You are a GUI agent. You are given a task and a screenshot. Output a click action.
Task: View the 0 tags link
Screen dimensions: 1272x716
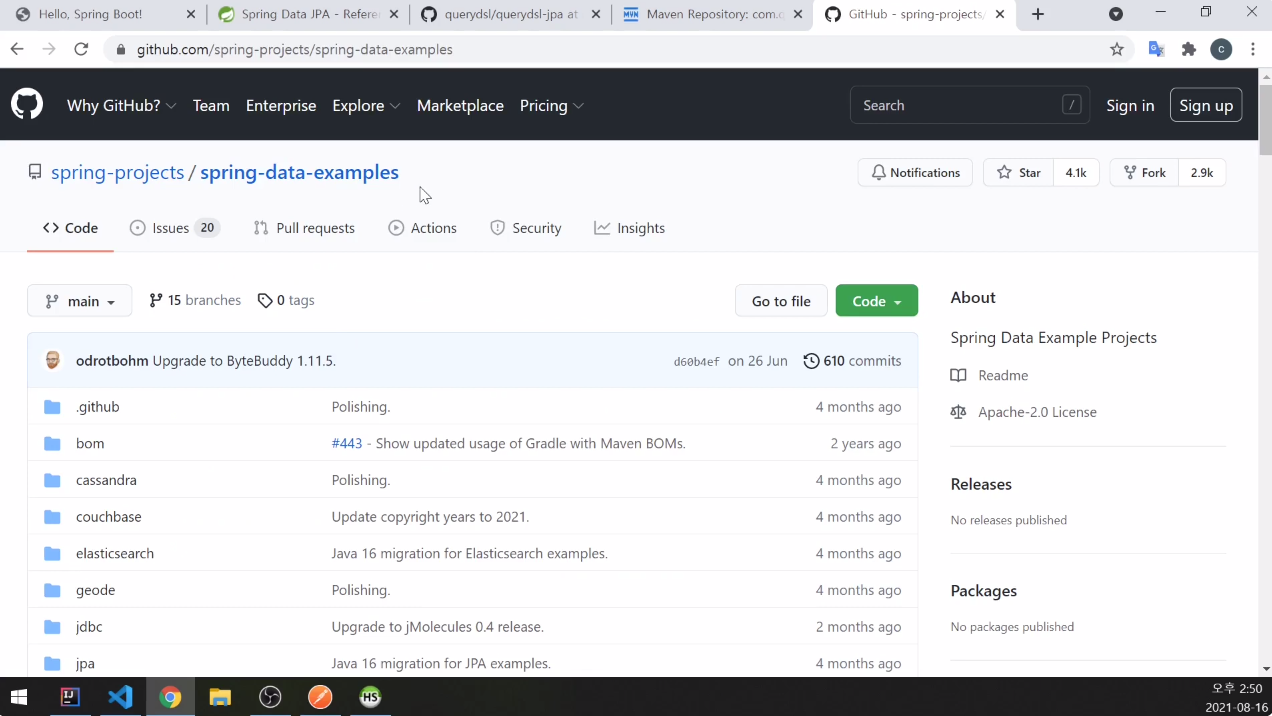[x=286, y=300]
